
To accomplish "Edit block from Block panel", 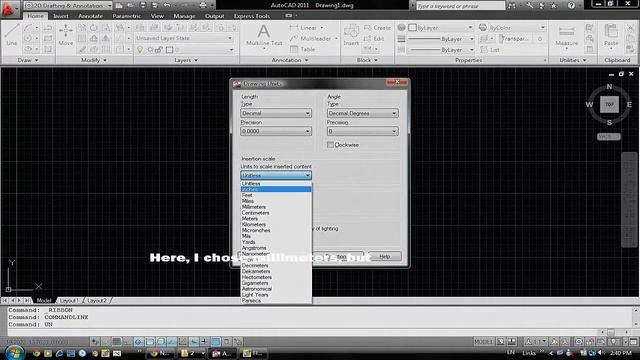I will [374, 38].
